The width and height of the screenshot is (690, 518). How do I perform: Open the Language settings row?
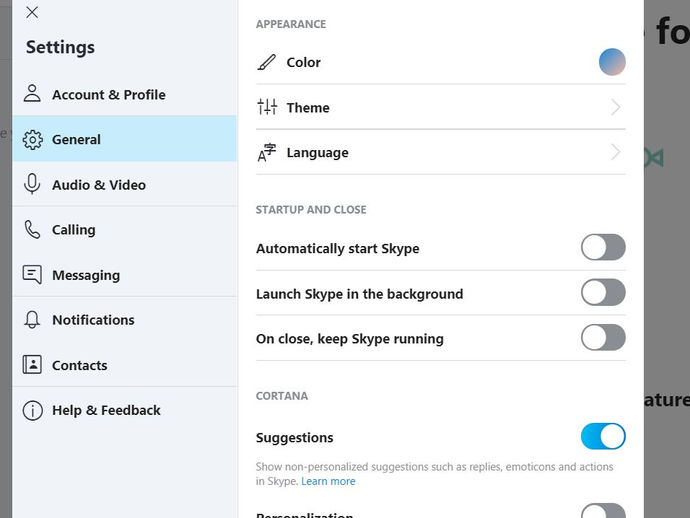(440, 152)
